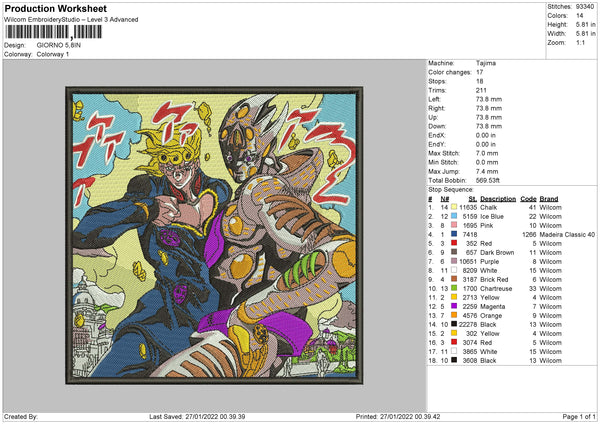Click the Purple color swatch in row 7
600x424 pixels.
[x=454, y=261]
